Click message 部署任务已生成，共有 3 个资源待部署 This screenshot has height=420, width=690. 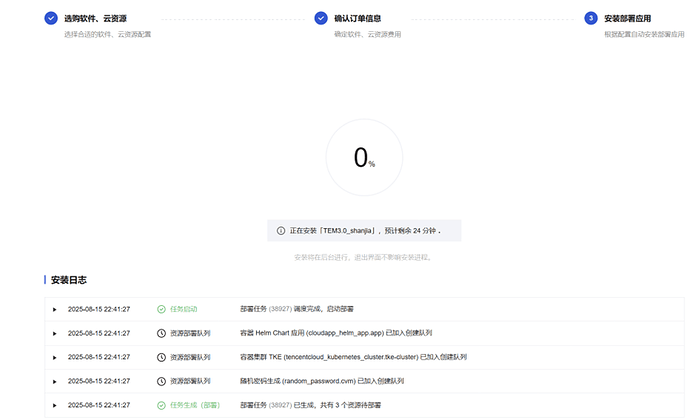[310, 405]
